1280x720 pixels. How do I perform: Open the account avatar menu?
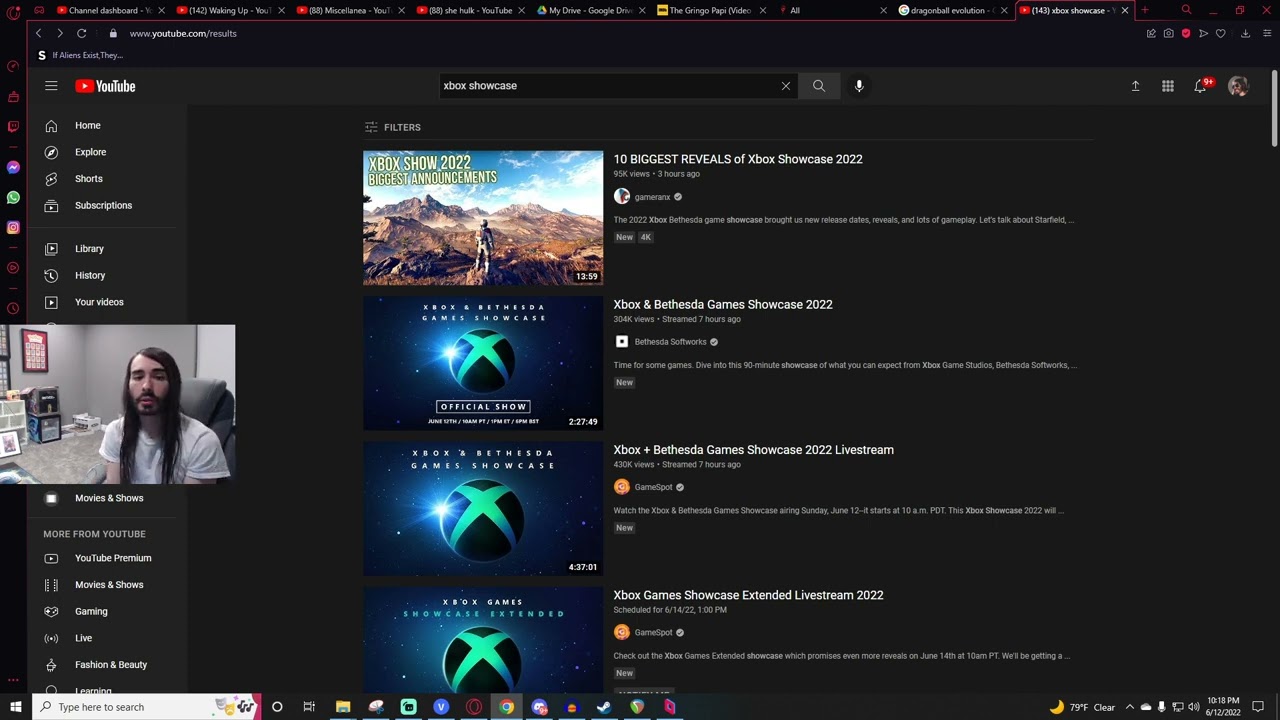pos(1238,86)
